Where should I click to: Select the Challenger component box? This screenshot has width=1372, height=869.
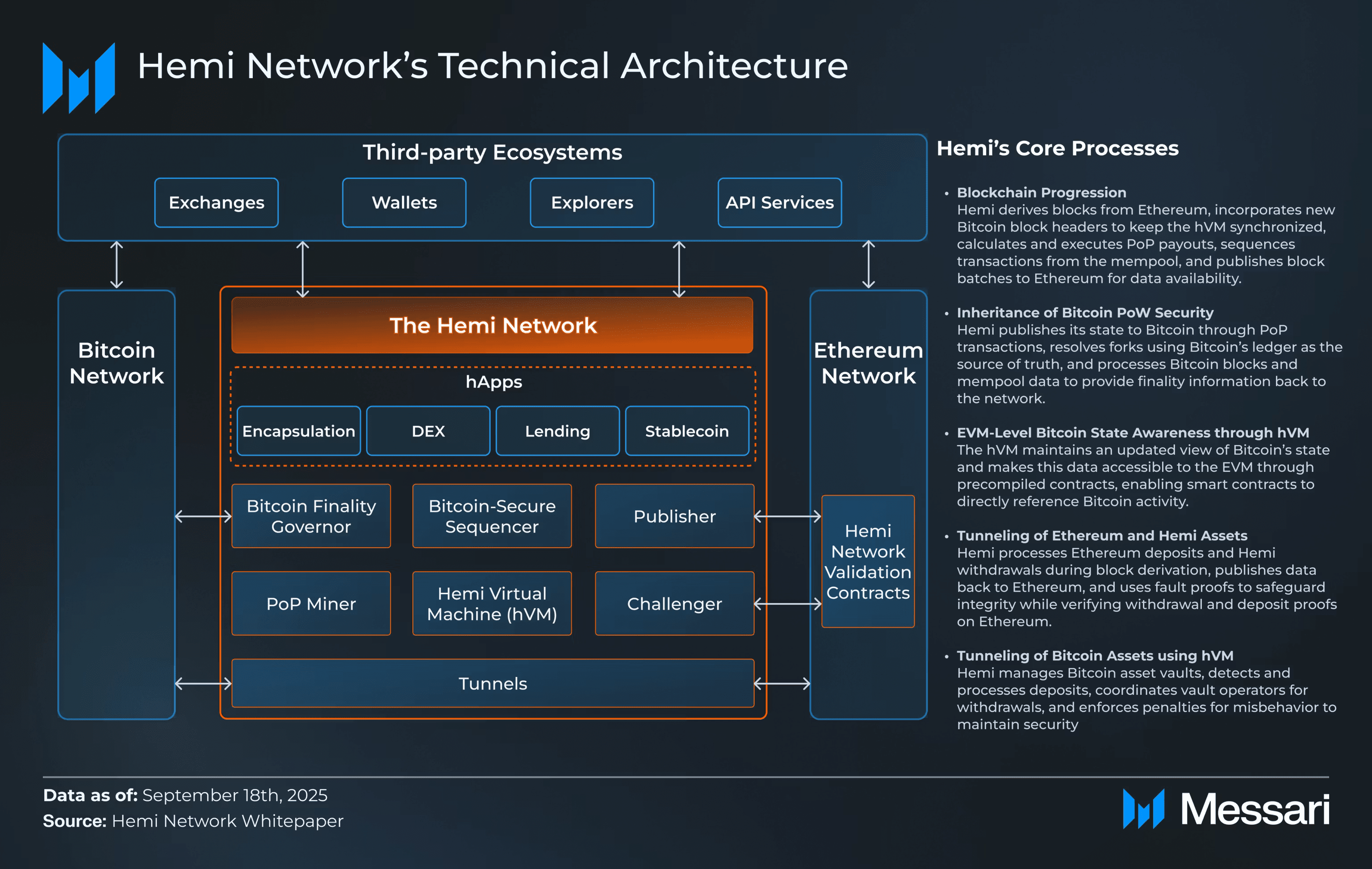tap(674, 604)
